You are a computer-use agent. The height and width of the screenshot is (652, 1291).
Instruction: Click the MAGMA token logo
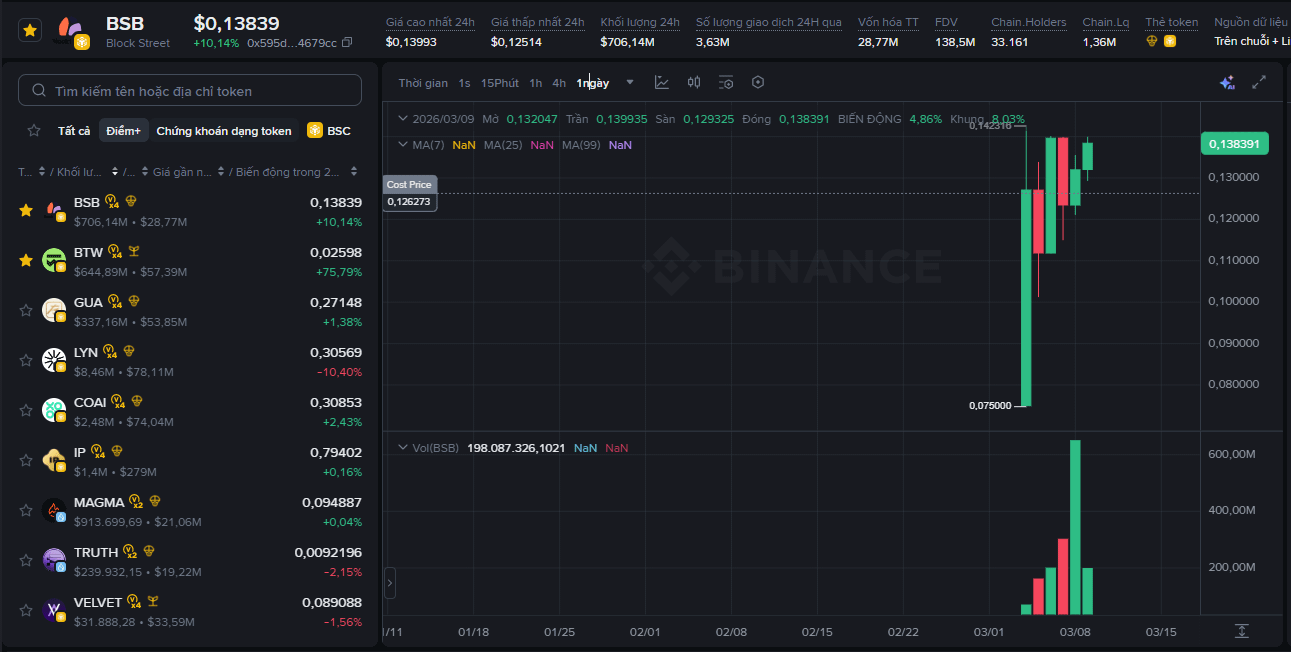pos(54,510)
